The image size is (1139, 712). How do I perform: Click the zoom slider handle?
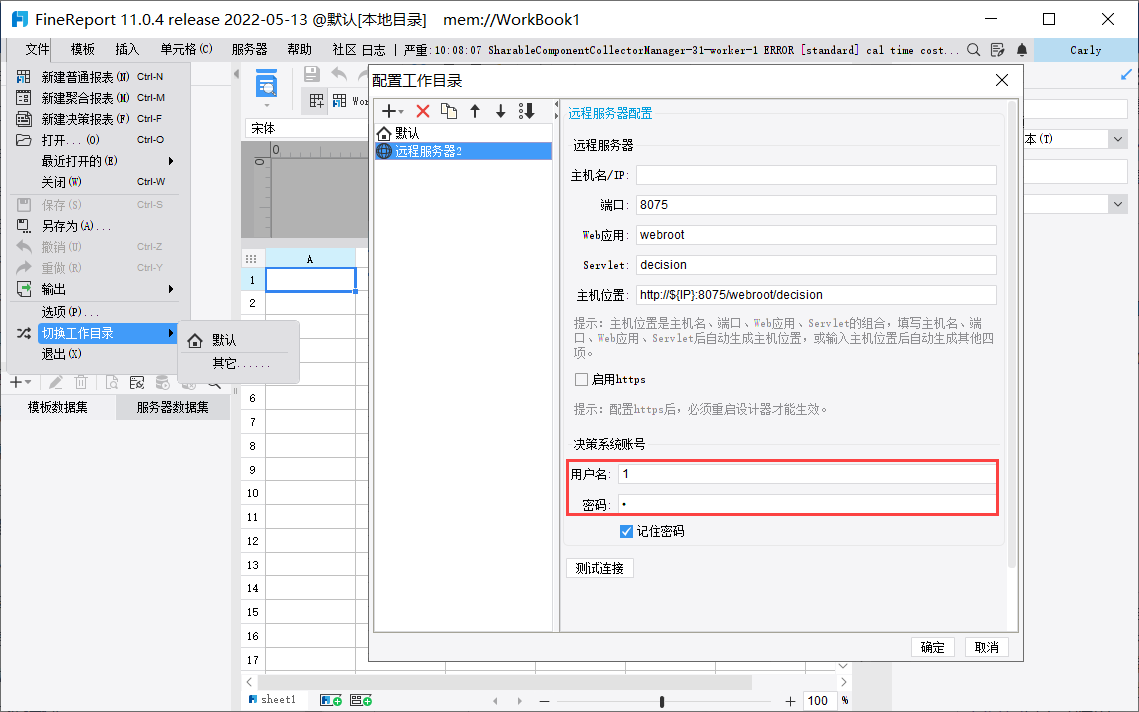click(662, 701)
